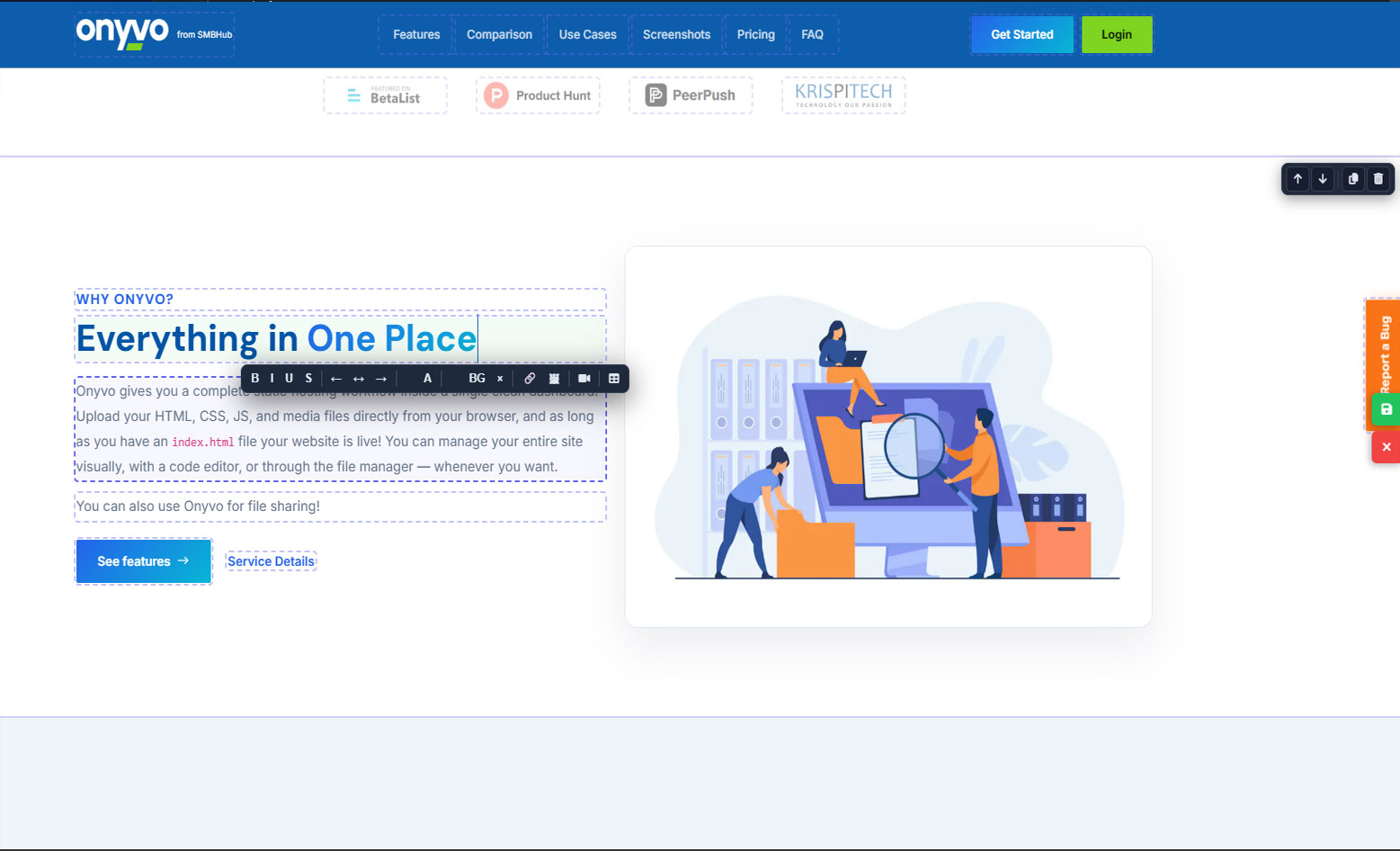Insert a table with the grid icon
This screenshot has width=1400, height=851.
click(614, 379)
